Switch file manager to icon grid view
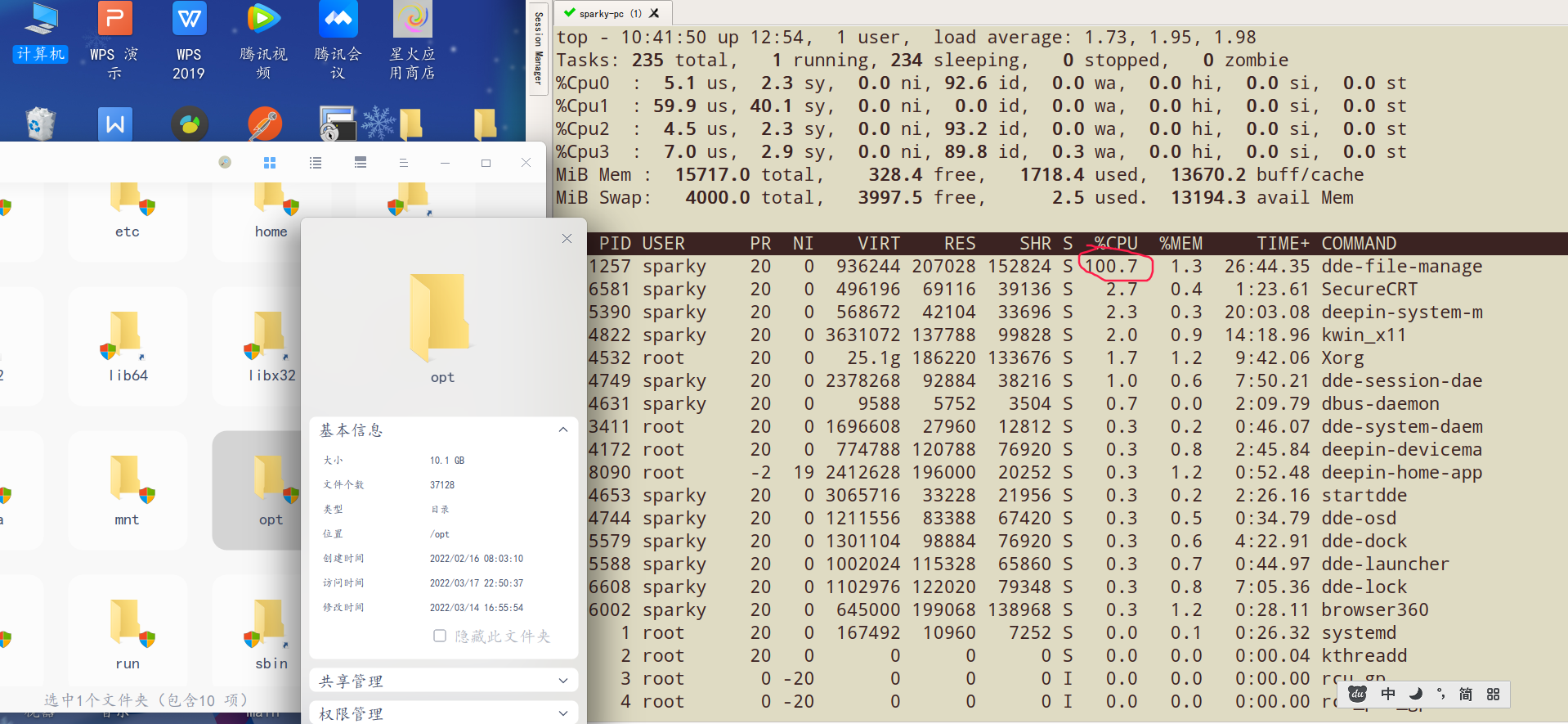The image size is (1568, 724). pos(270,163)
